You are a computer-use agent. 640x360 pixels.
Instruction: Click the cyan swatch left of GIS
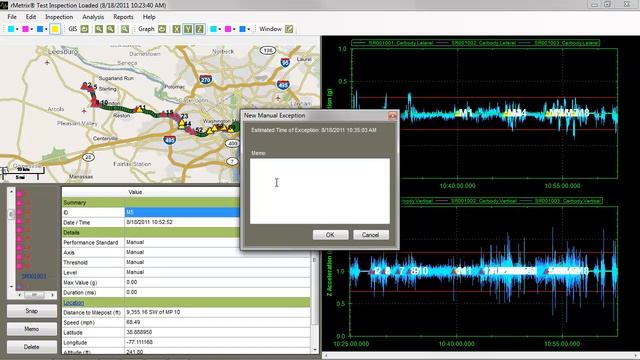pos(11,29)
